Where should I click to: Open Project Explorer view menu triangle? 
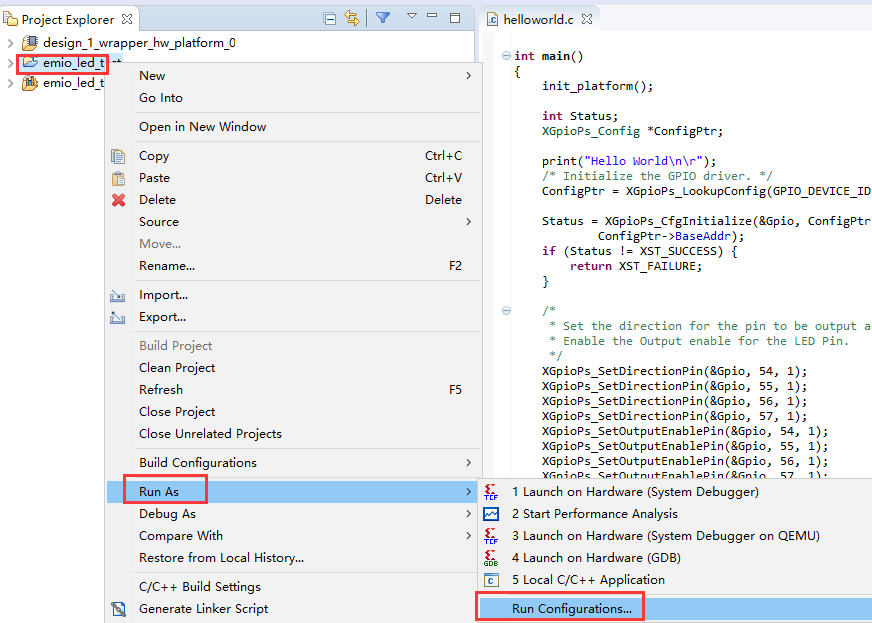click(x=412, y=16)
